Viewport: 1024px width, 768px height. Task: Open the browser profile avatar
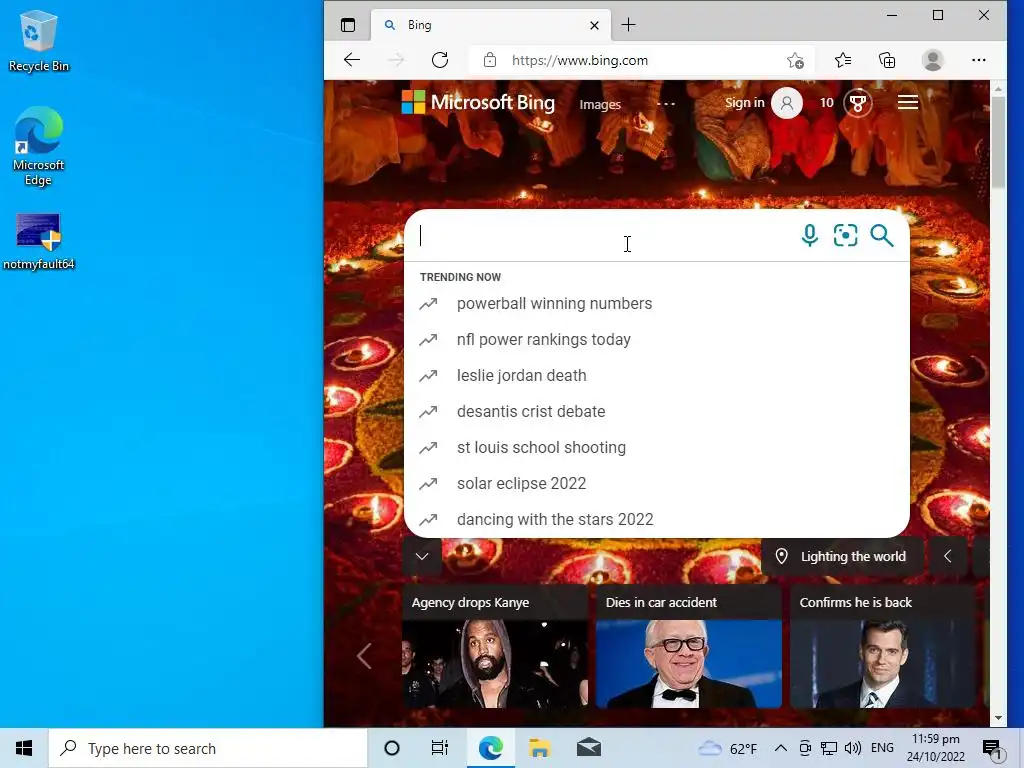[933, 60]
